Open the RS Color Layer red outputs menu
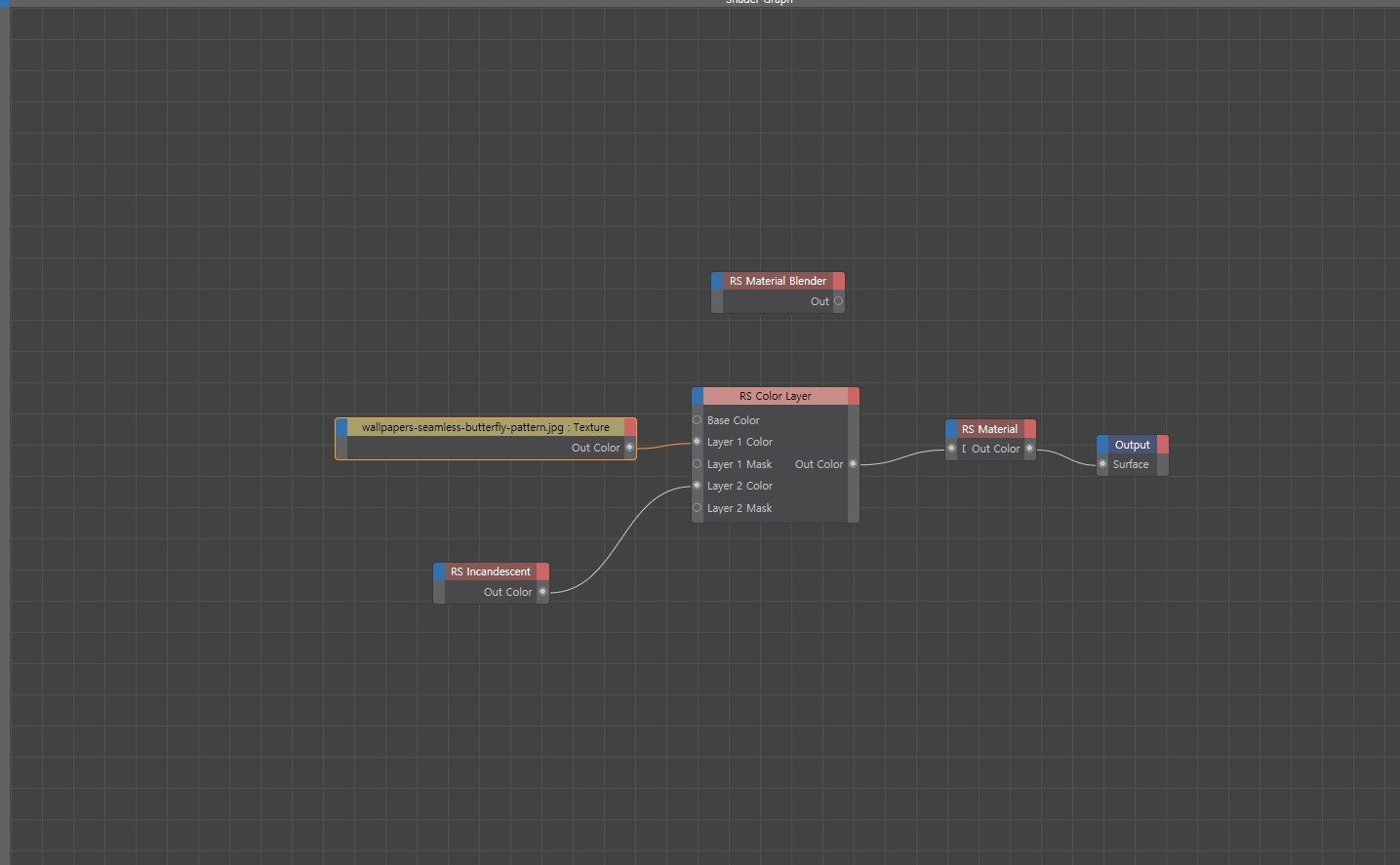Viewport: 1400px width, 865px height. click(854, 396)
